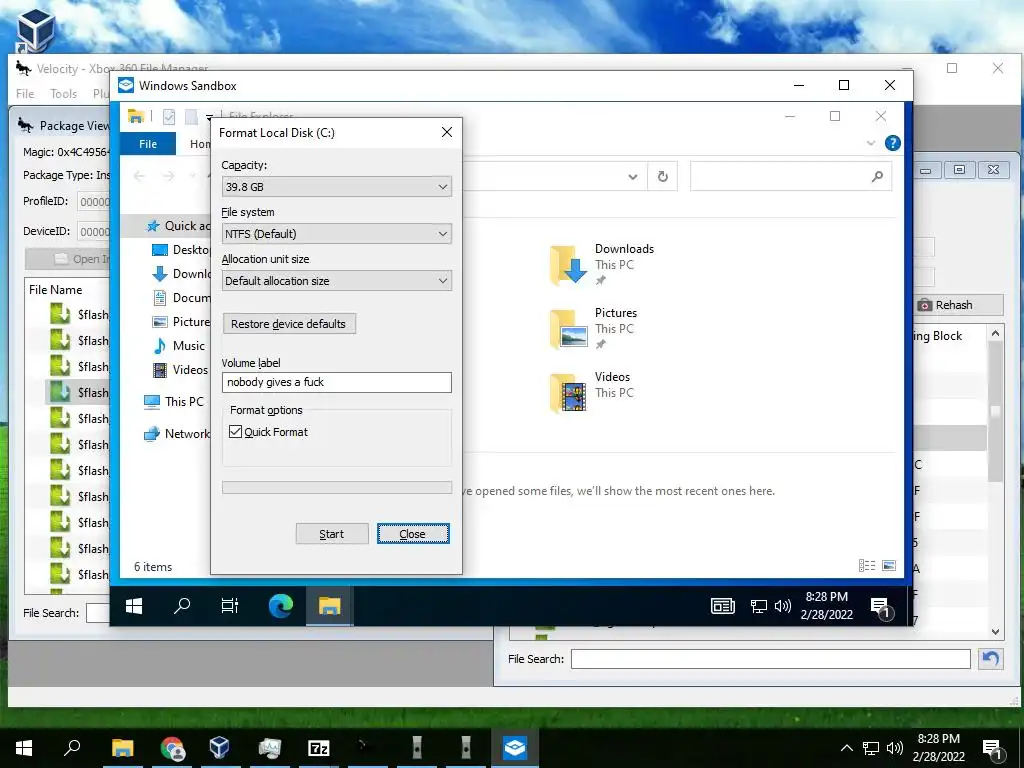Open the File system NTFS dropdown

(336, 234)
